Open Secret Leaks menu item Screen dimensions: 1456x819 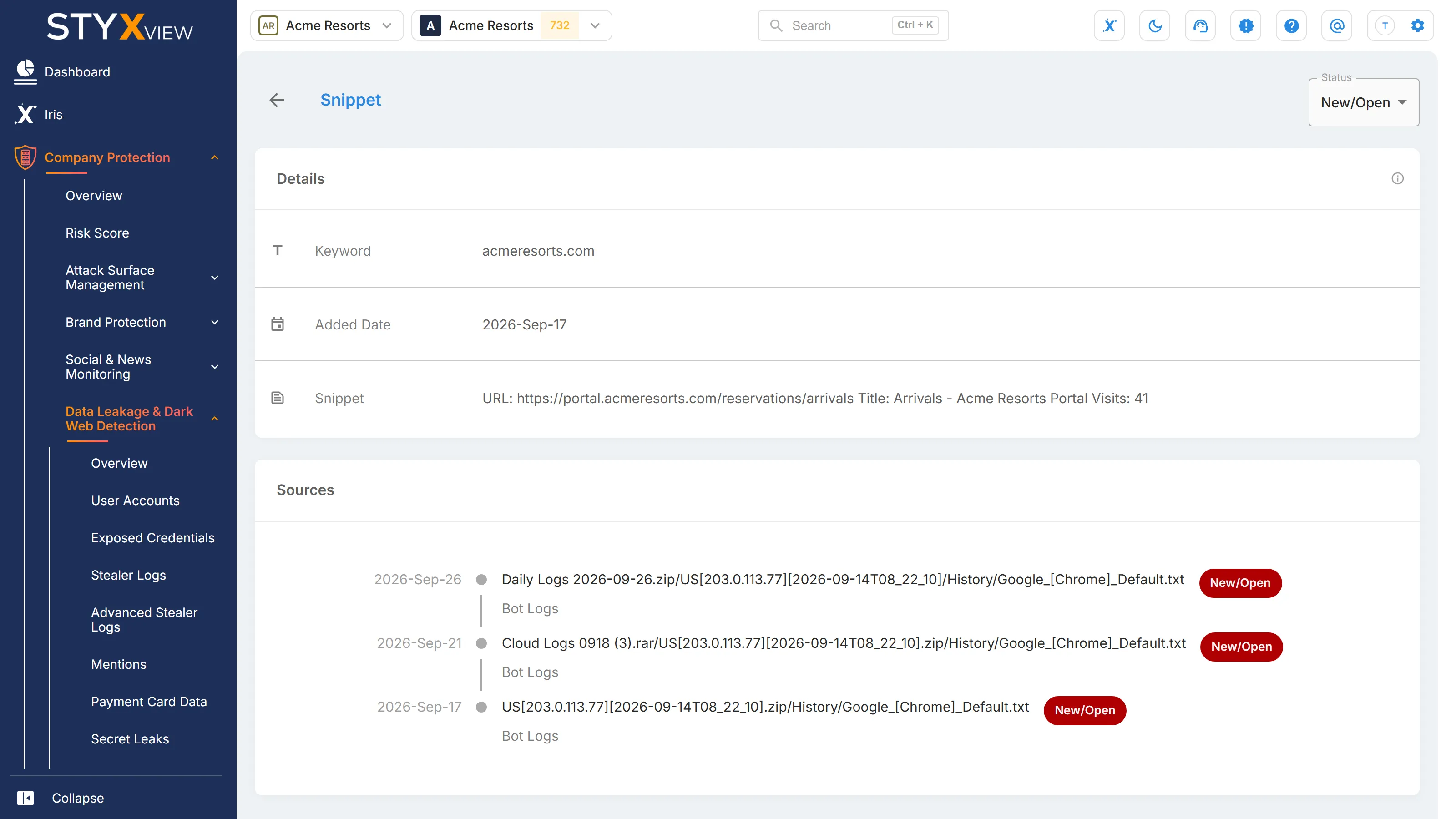point(130,739)
